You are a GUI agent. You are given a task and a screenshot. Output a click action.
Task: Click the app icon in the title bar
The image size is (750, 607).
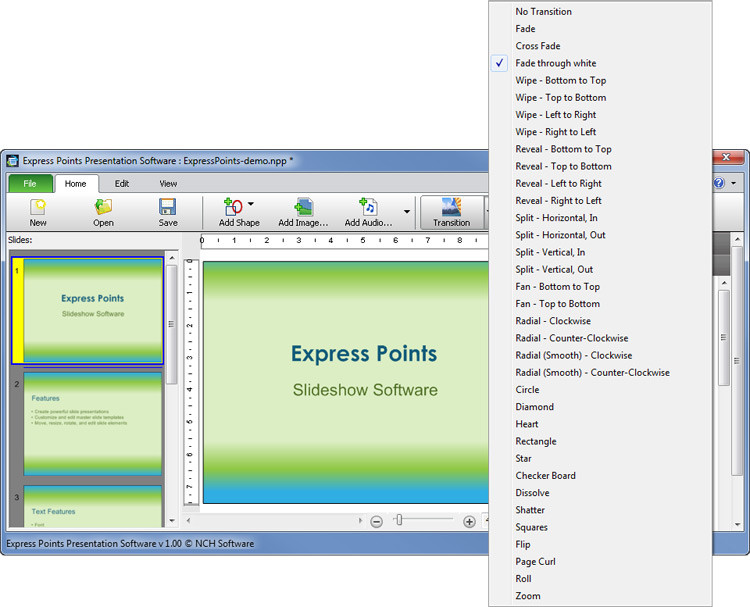[x=12, y=161]
